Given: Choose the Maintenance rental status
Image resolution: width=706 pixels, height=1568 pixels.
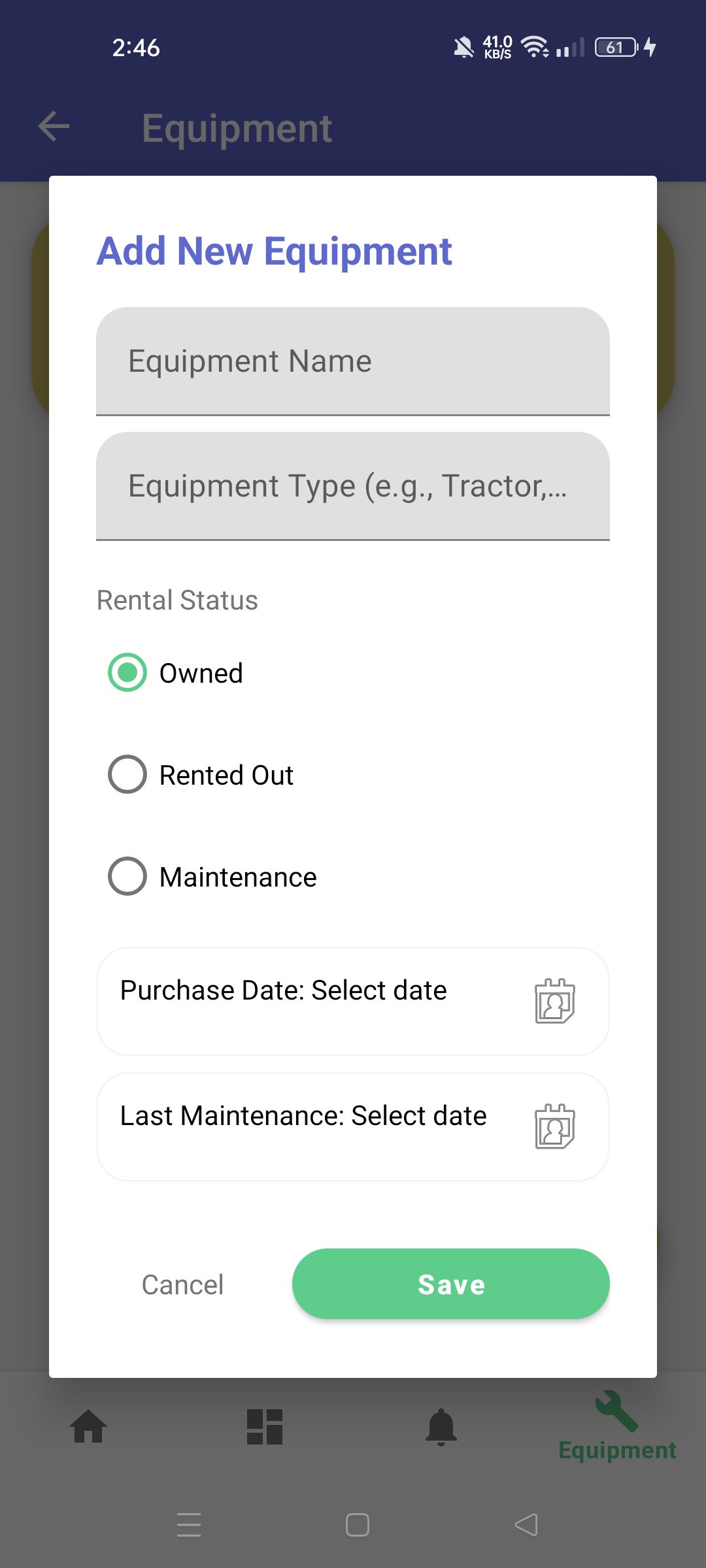Looking at the screenshot, I should 127,877.
